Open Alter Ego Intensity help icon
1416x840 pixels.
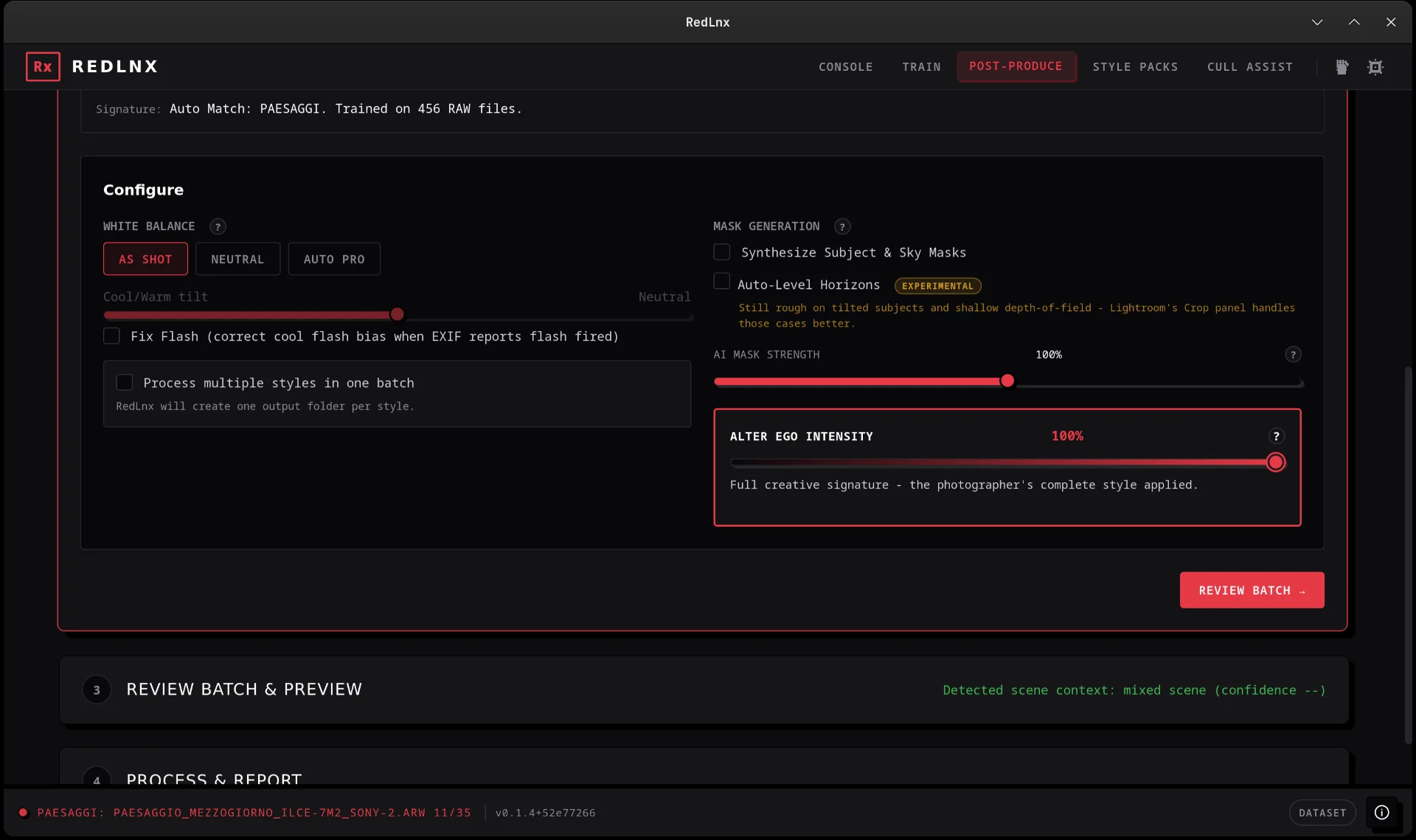click(1277, 437)
